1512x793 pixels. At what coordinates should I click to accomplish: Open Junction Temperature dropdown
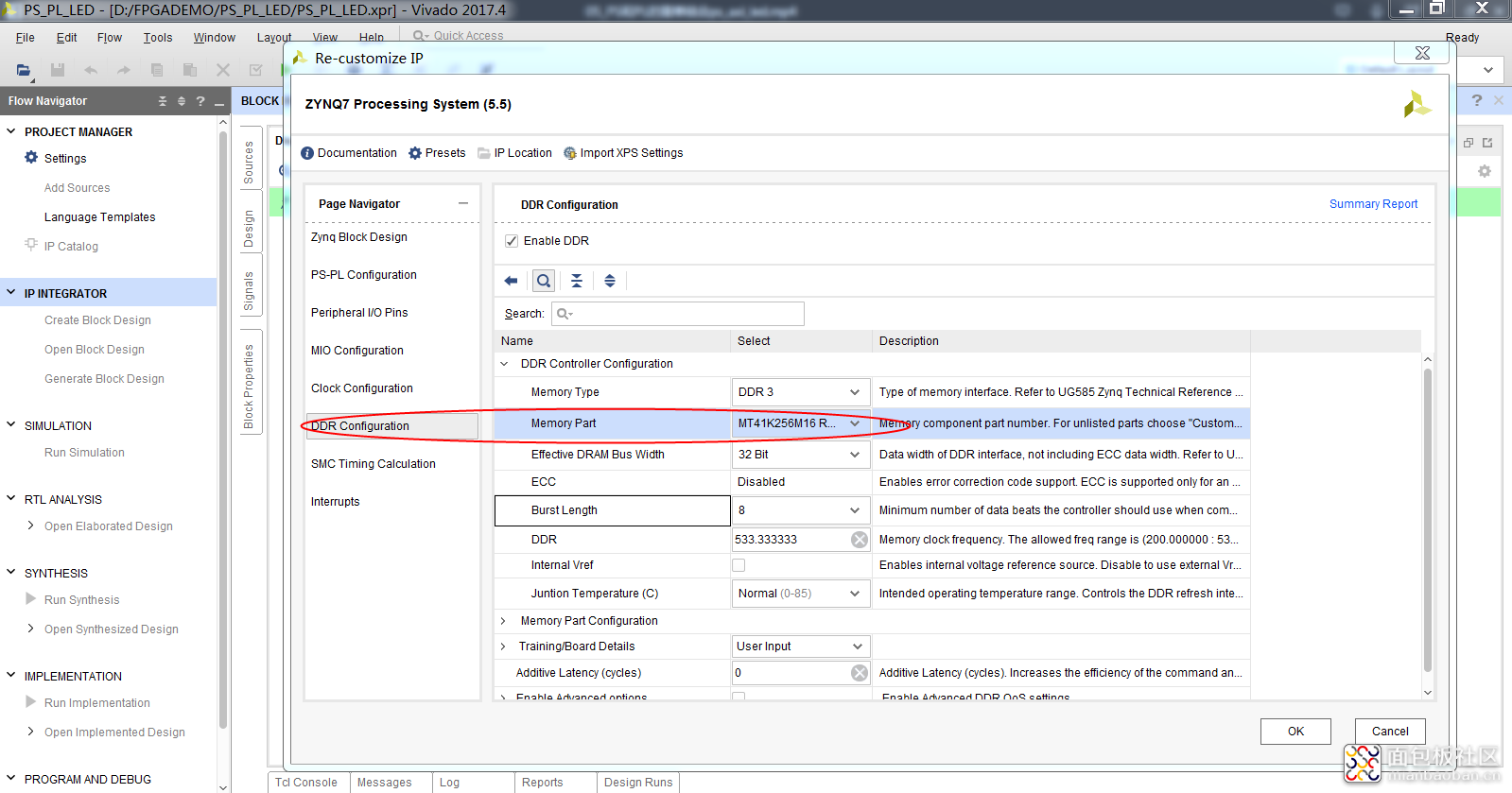point(801,594)
